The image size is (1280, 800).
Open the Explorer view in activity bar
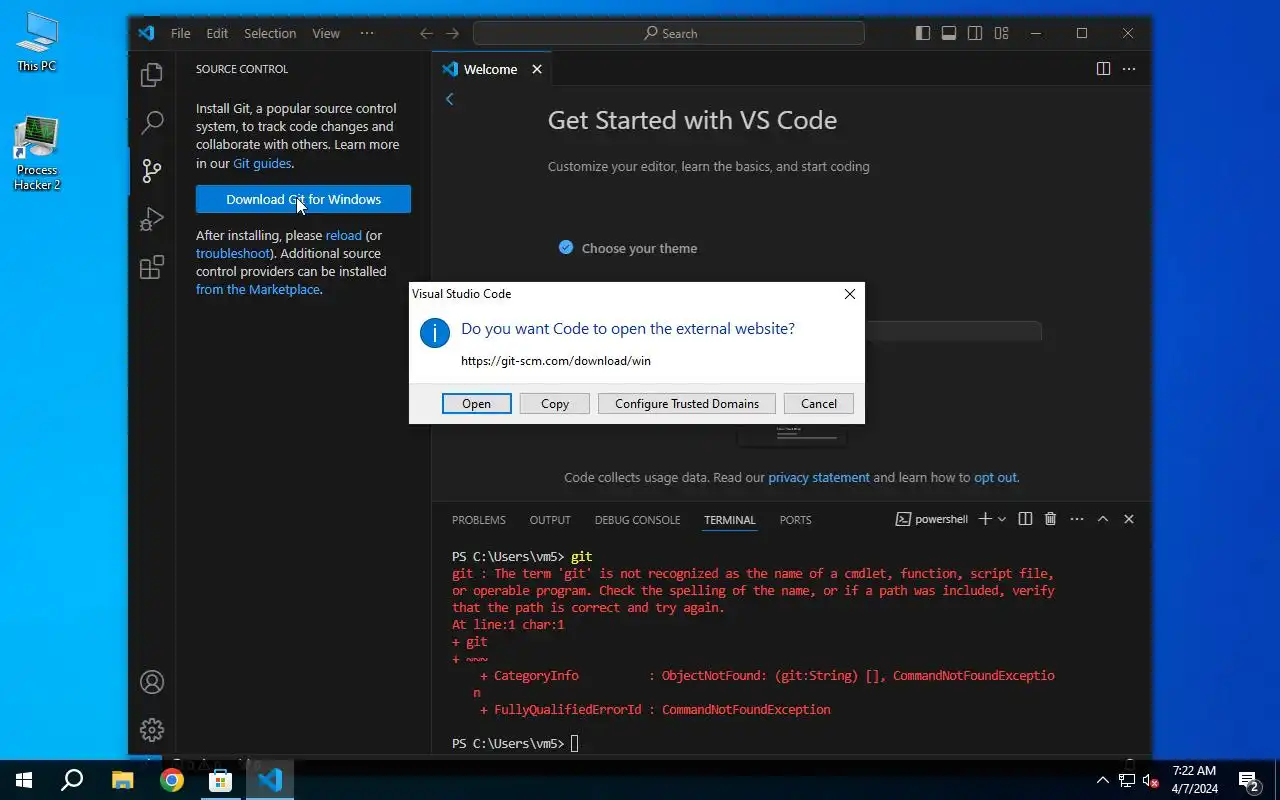tap(152, 75)
